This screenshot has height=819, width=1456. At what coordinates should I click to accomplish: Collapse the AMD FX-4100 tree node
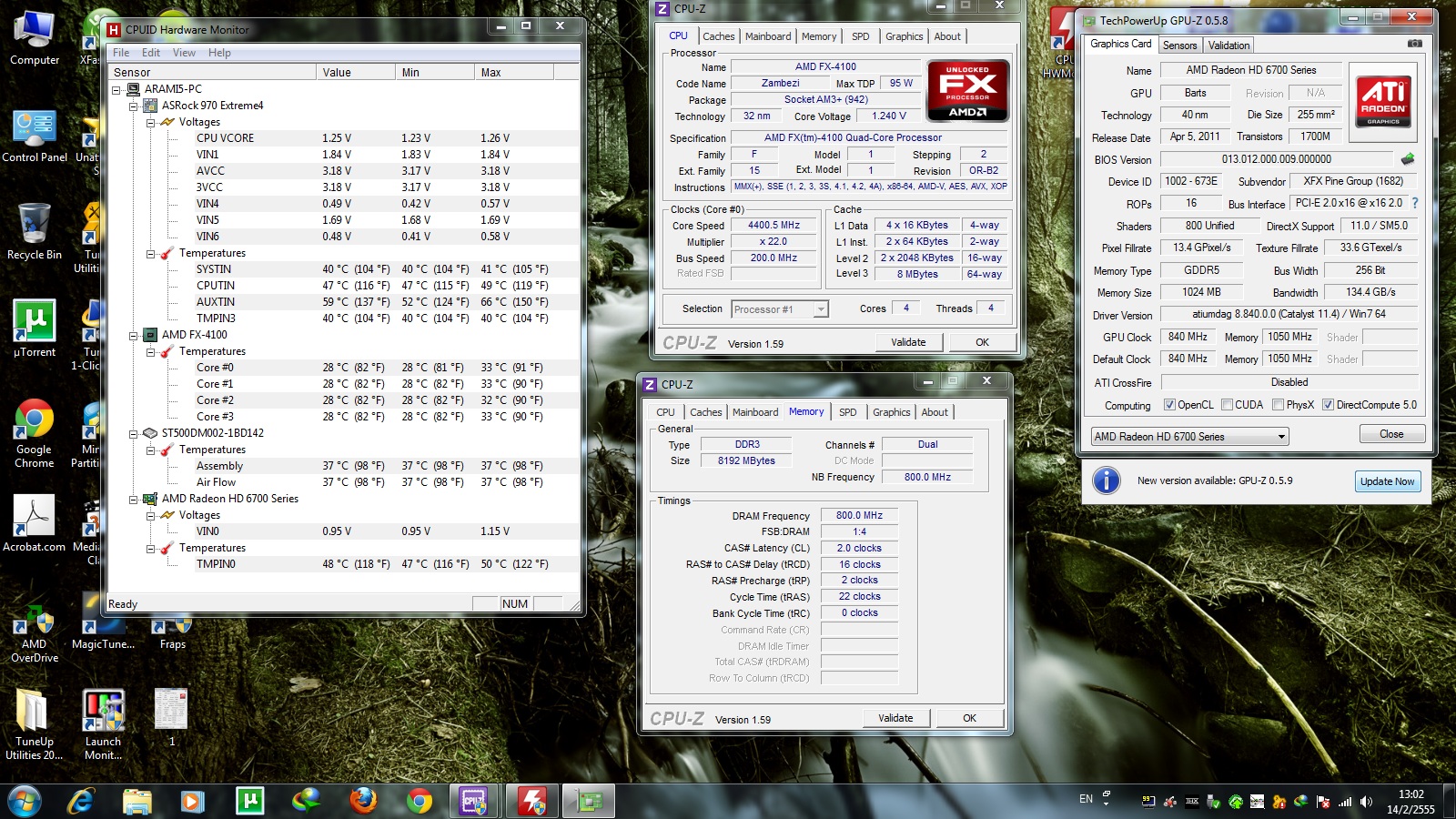click(134, 335)
